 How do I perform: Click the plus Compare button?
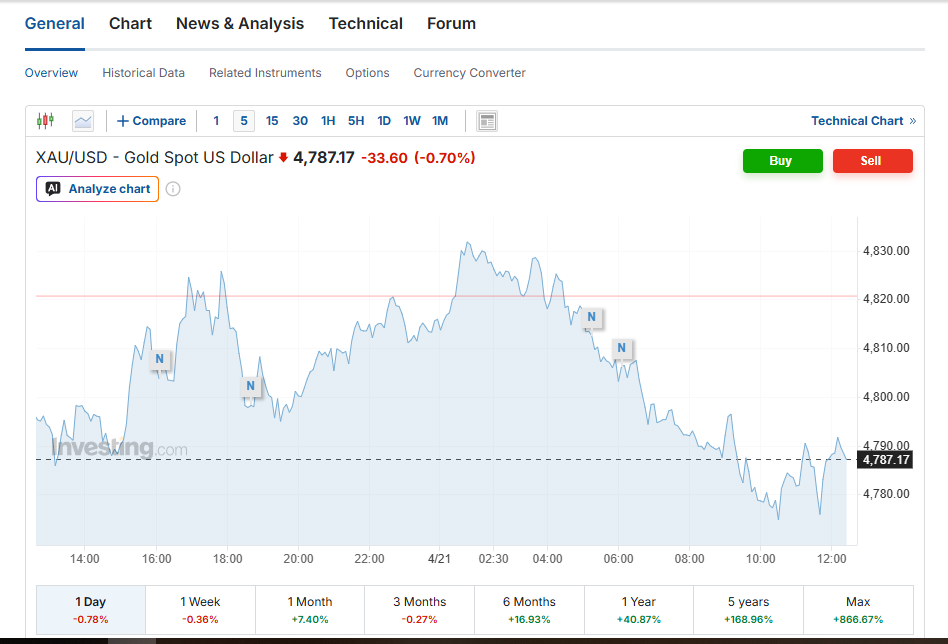pyautogui.click(x=151, y=121)
